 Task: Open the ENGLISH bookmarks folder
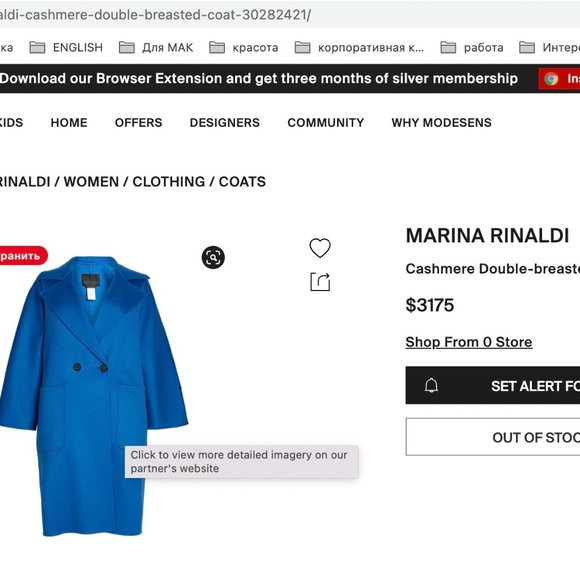pyautogui.click(x=66, y=47)
